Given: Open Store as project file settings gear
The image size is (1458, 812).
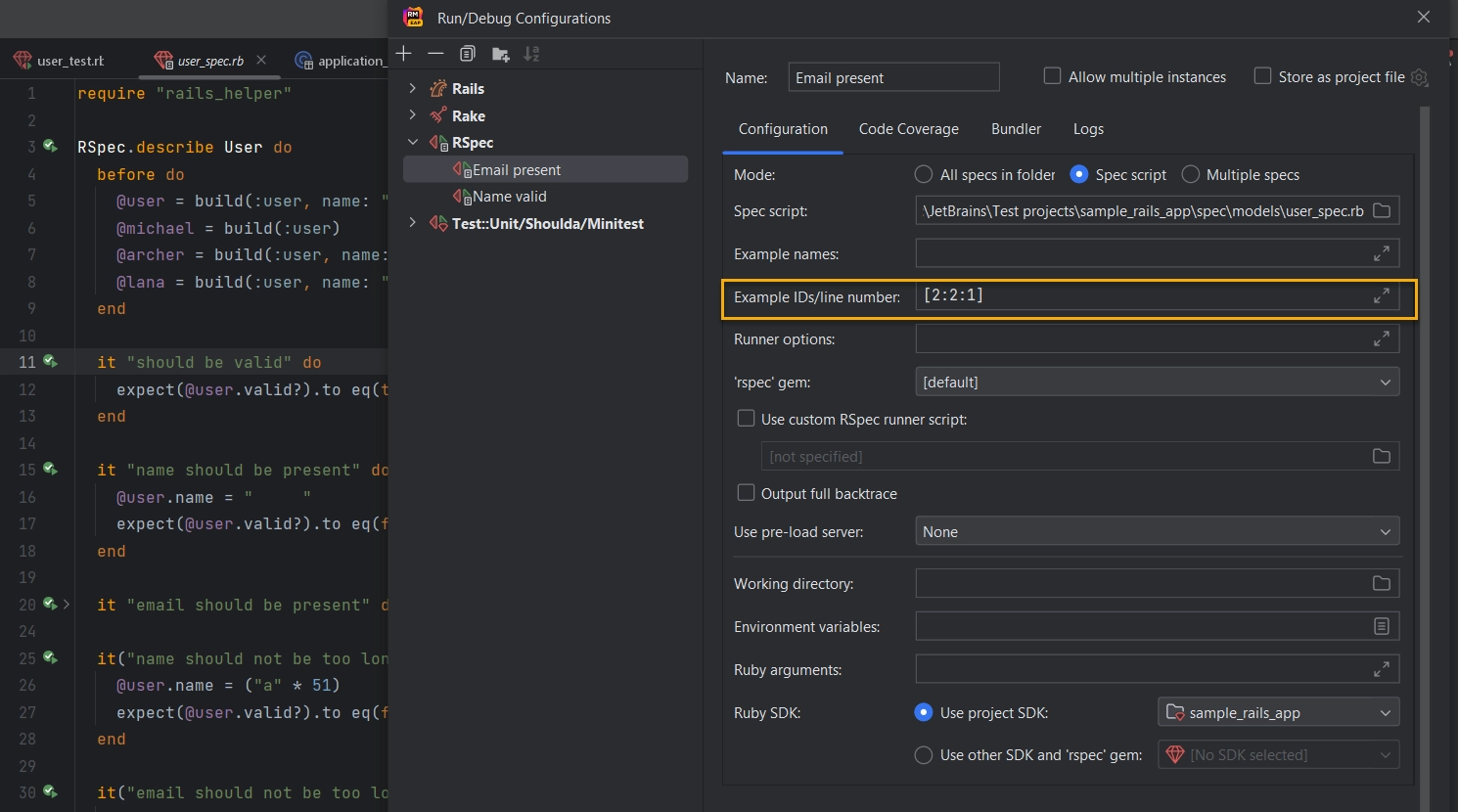Looking at the screenshot, I should pos(1420,77).
